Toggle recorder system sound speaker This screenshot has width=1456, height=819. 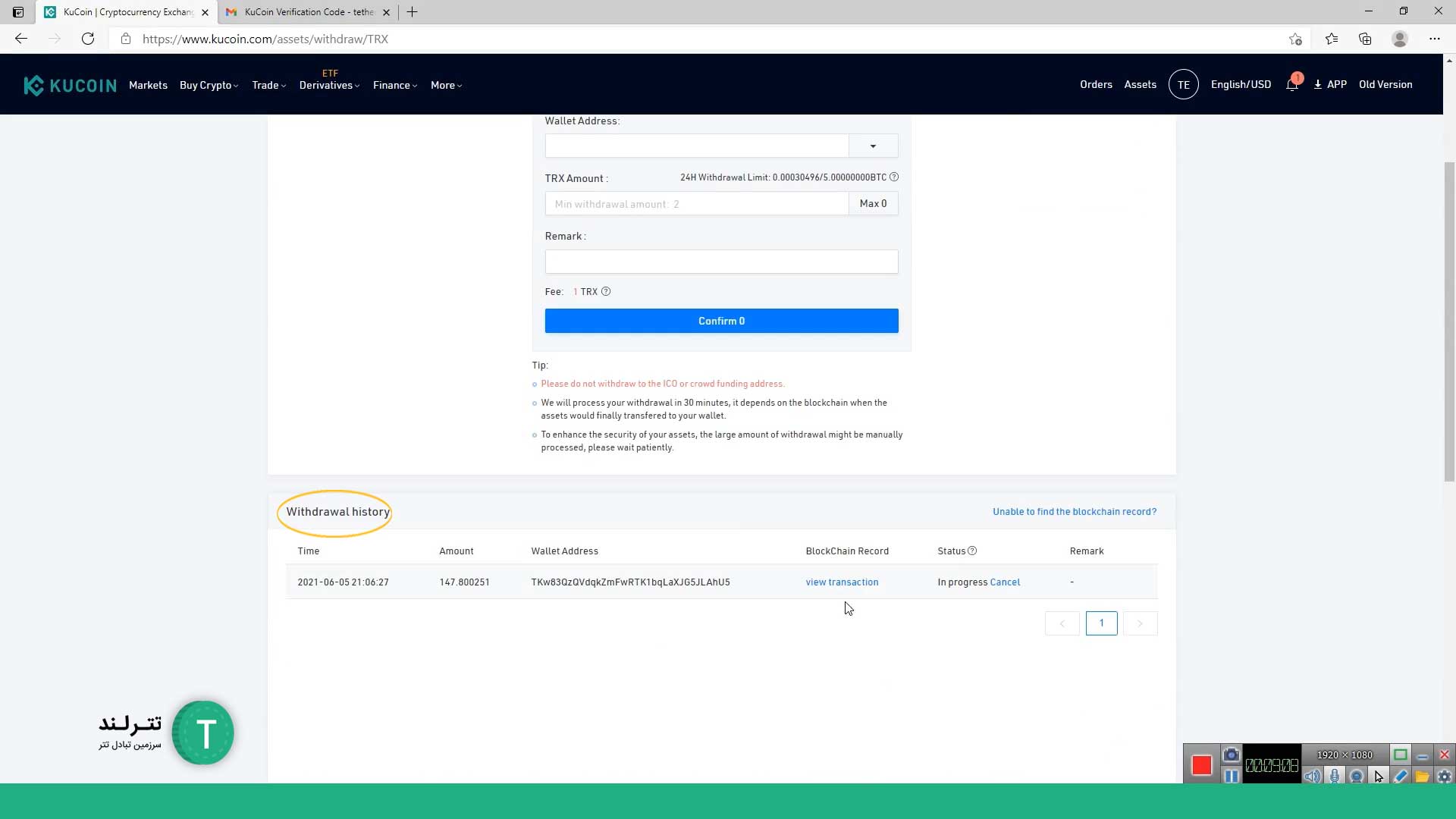tap(1313, 776)
